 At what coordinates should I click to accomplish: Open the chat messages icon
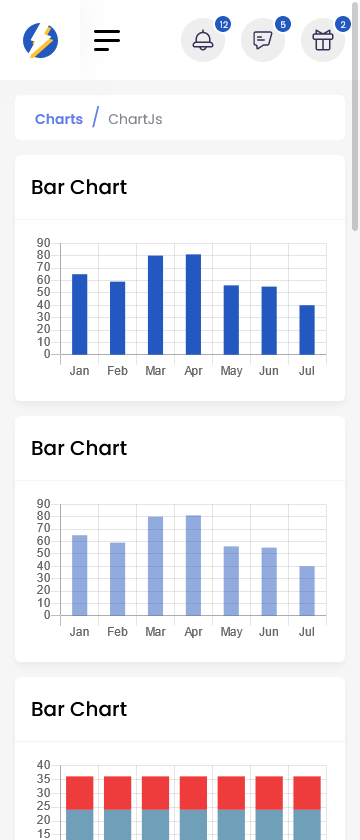[x=263, y=40]
